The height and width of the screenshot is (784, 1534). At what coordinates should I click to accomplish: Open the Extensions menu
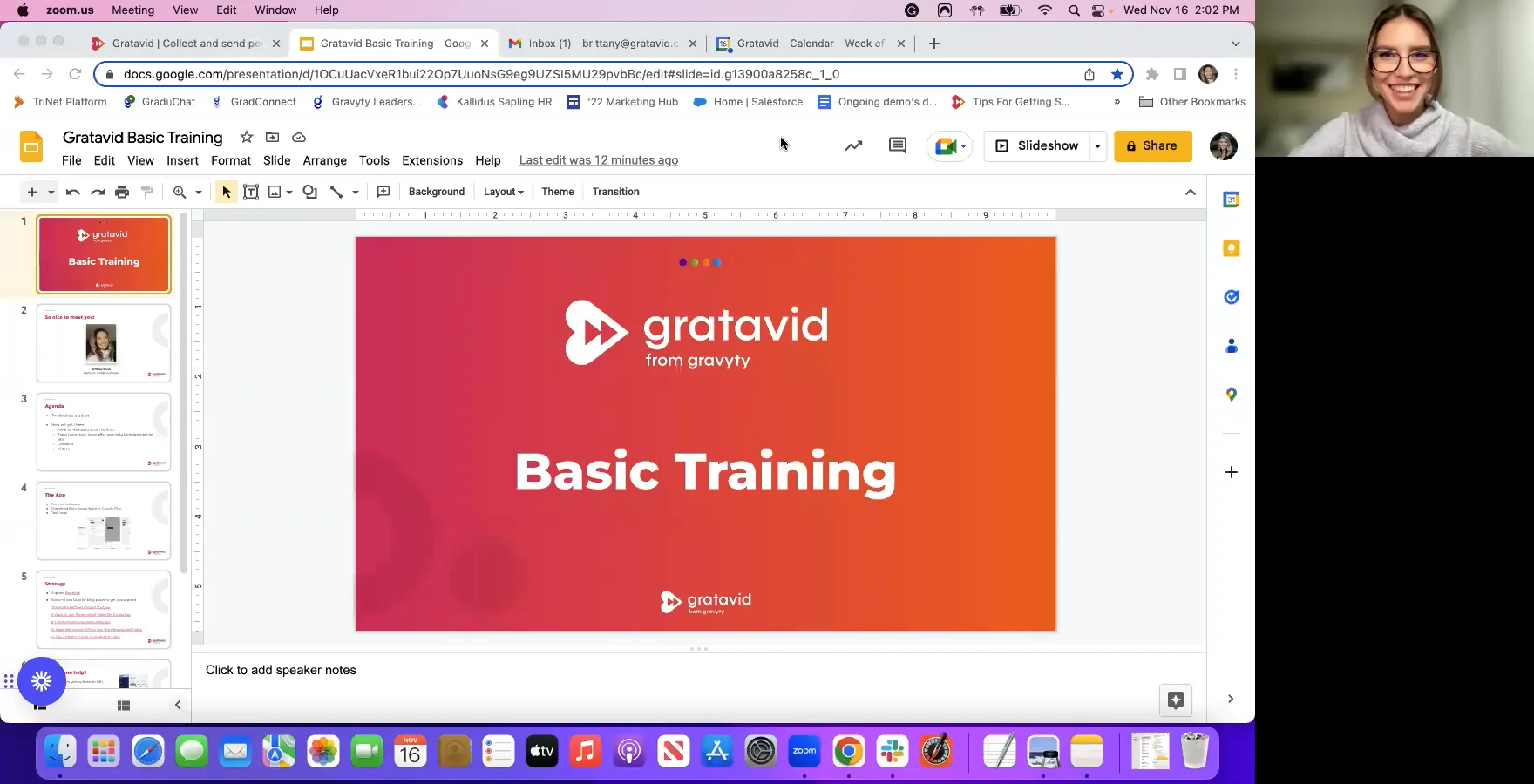click(432, 160)
